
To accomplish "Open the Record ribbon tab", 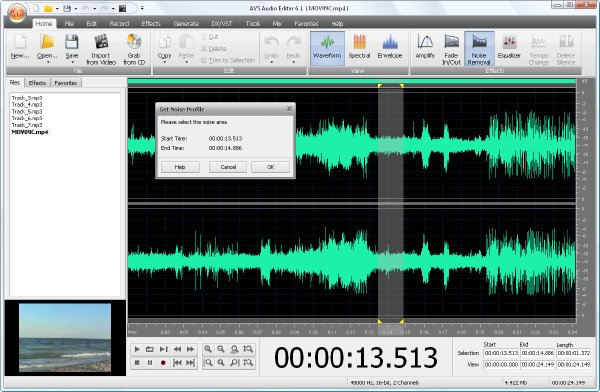I will pyautogui.click(x=119, y=23).
